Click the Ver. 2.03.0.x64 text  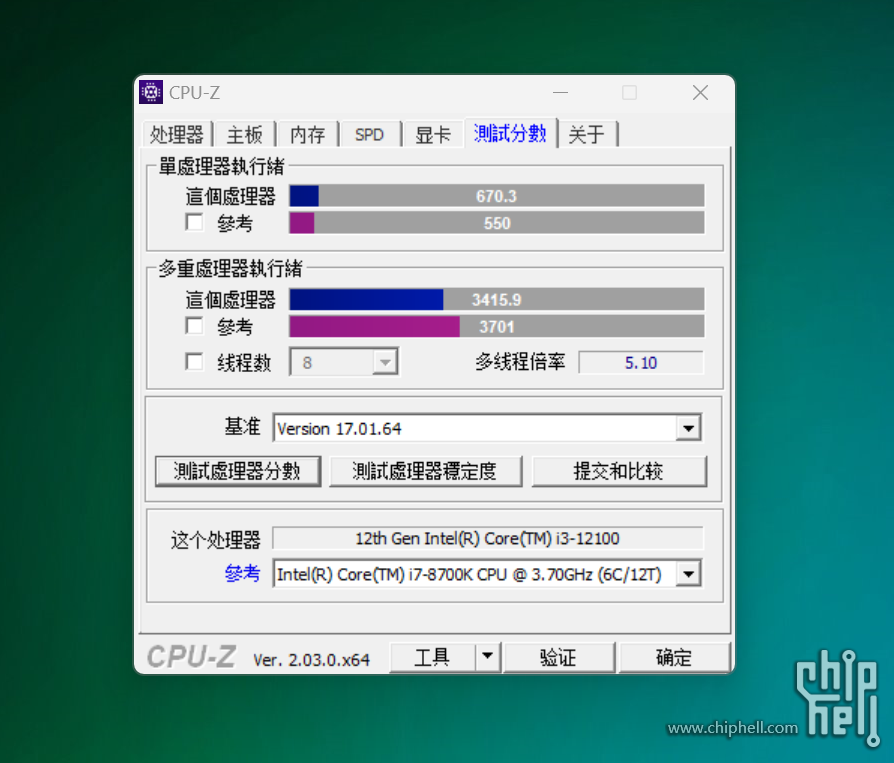[311, 660]
